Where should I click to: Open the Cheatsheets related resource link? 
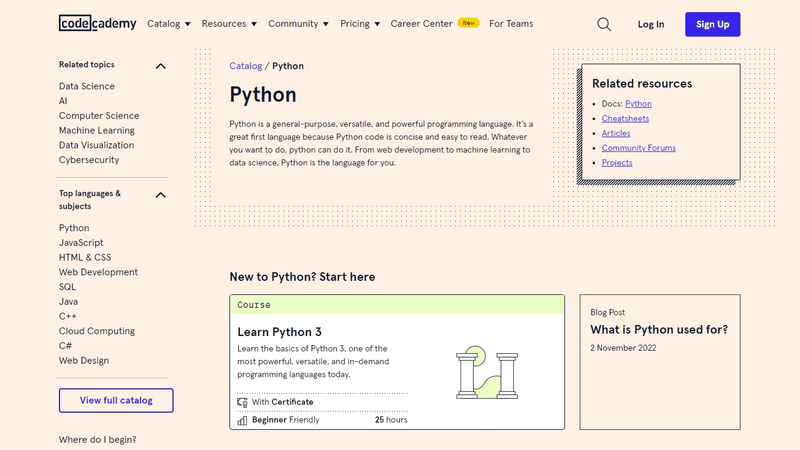[x=625, y=118]
